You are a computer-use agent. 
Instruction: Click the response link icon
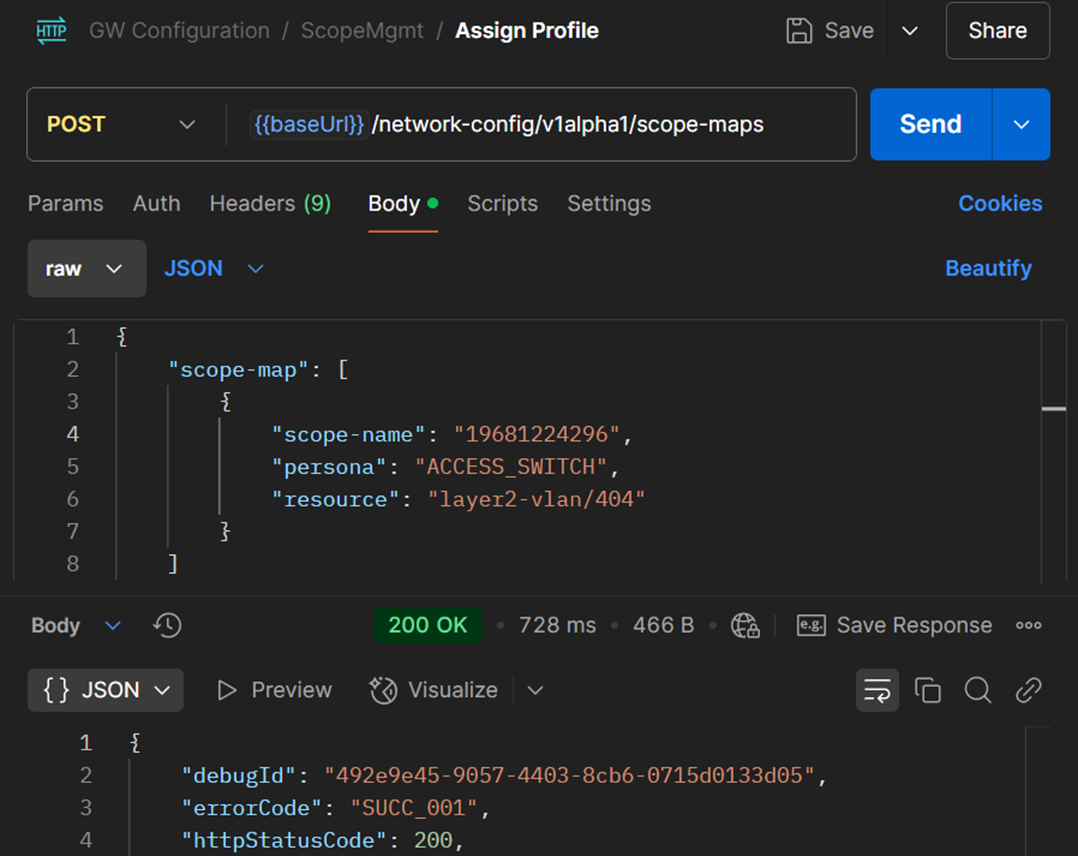tap(1029, 690)
